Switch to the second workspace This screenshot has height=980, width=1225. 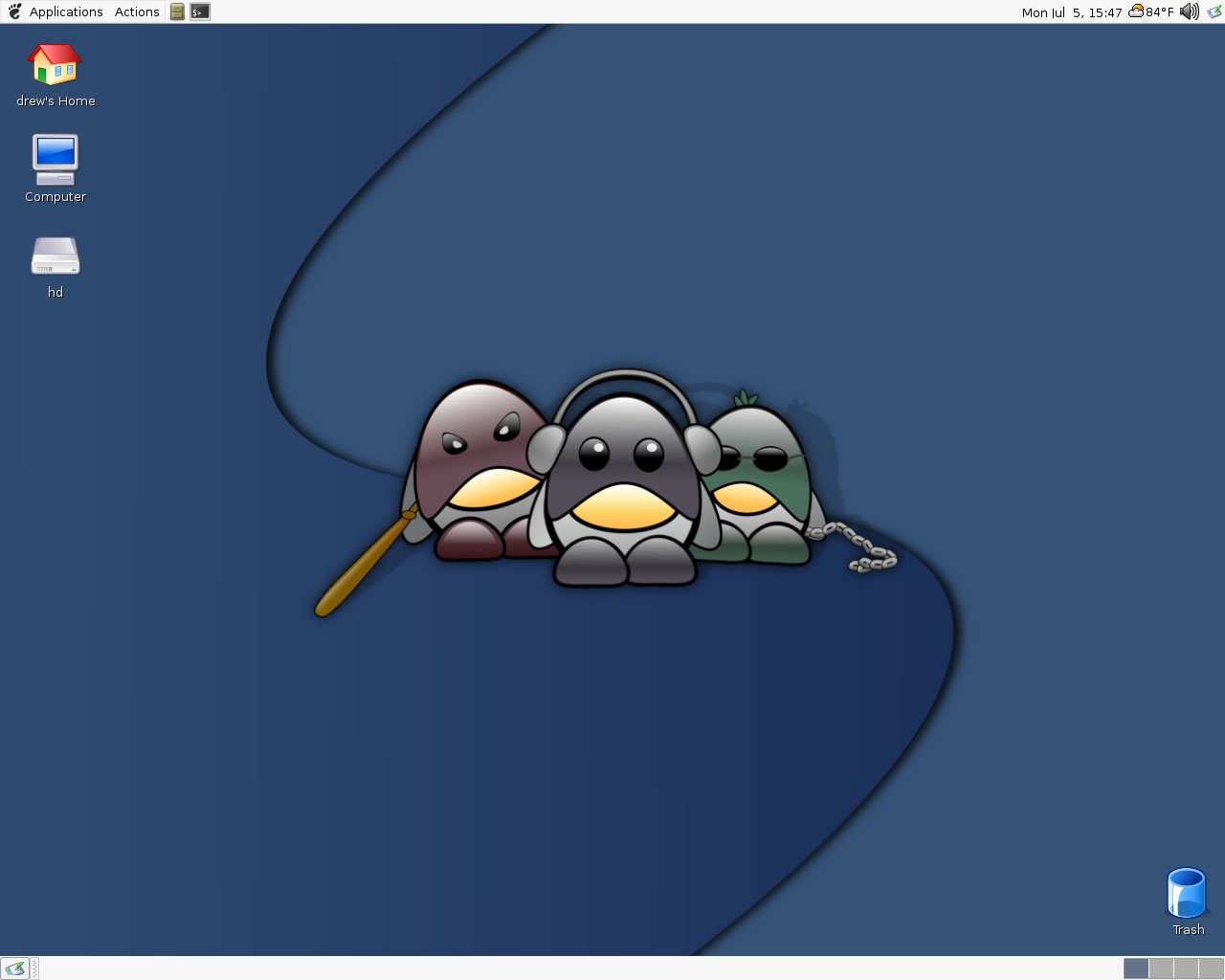point(1161,969)
